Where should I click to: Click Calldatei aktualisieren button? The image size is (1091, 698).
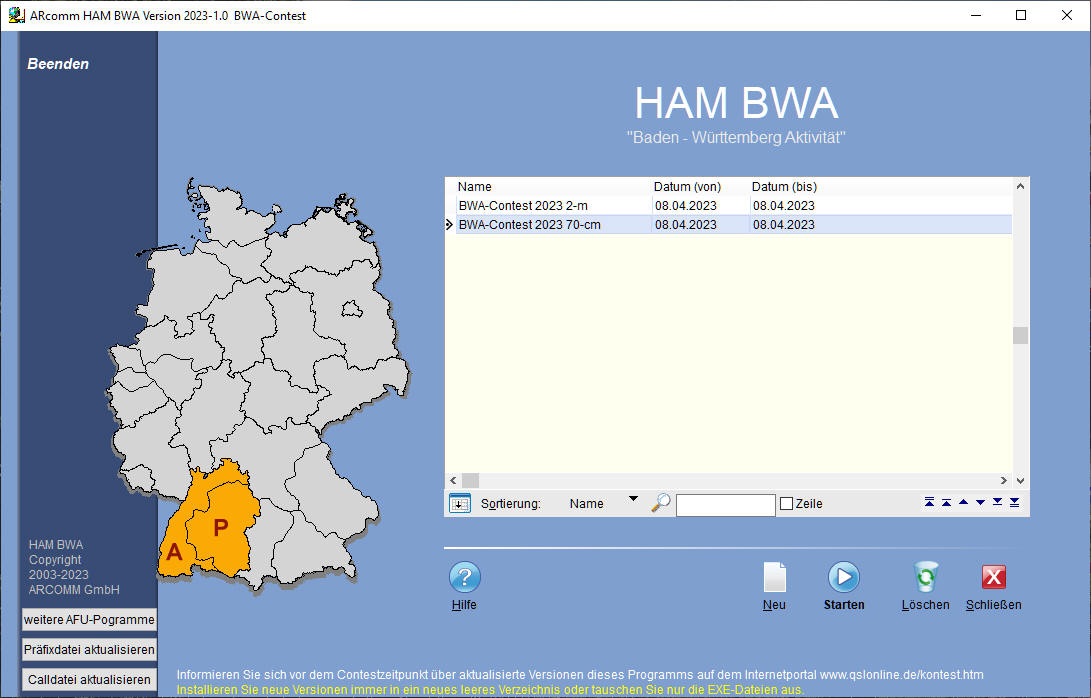click(89, 679)
